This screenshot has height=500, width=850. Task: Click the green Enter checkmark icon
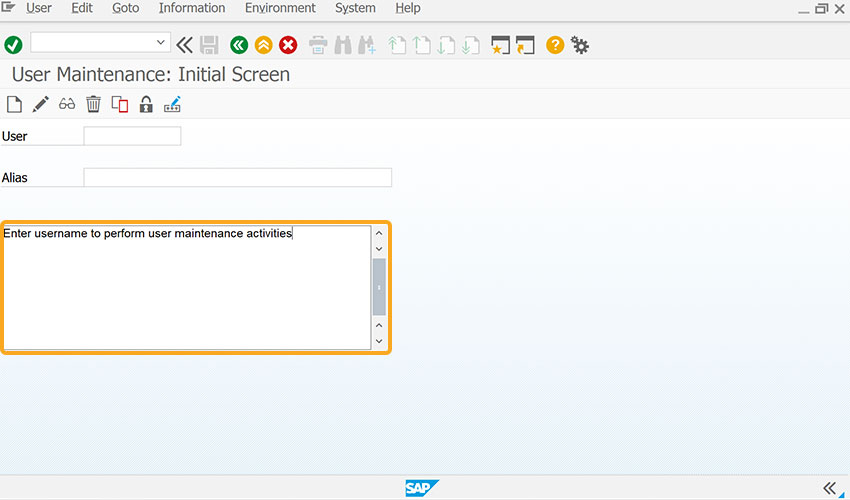click(13, 45)
